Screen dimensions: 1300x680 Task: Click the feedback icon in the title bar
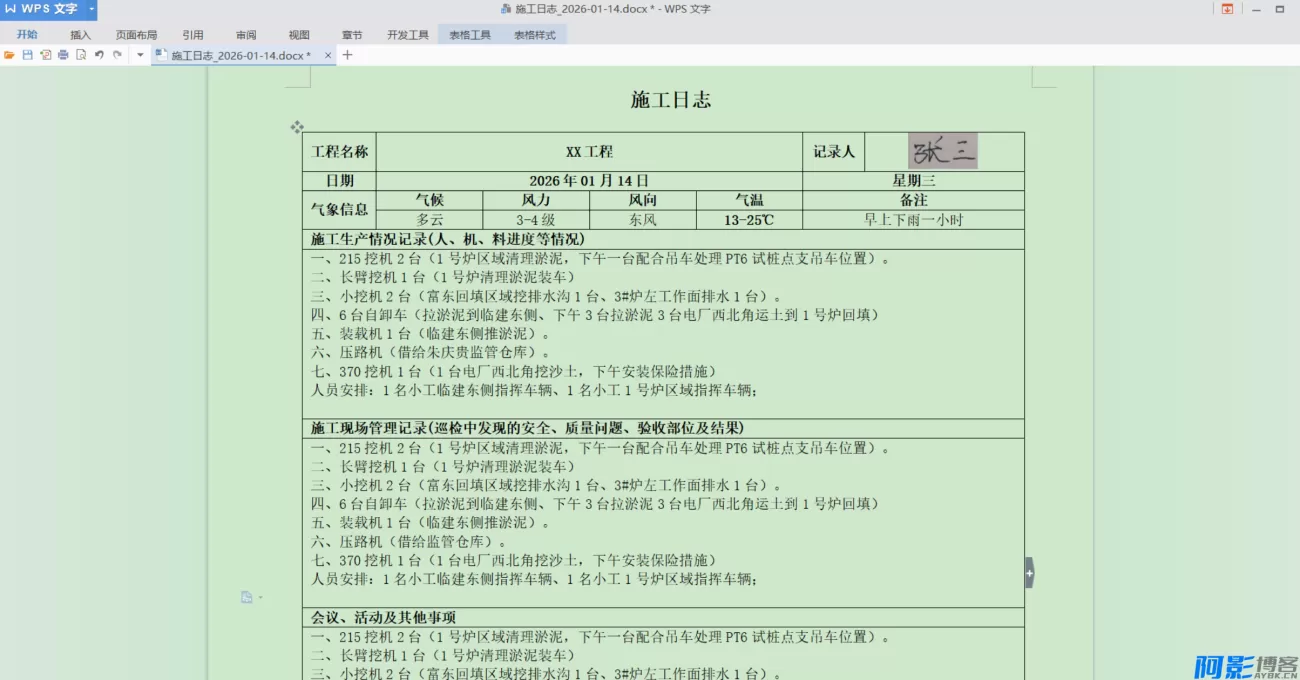click(1227, 9)
